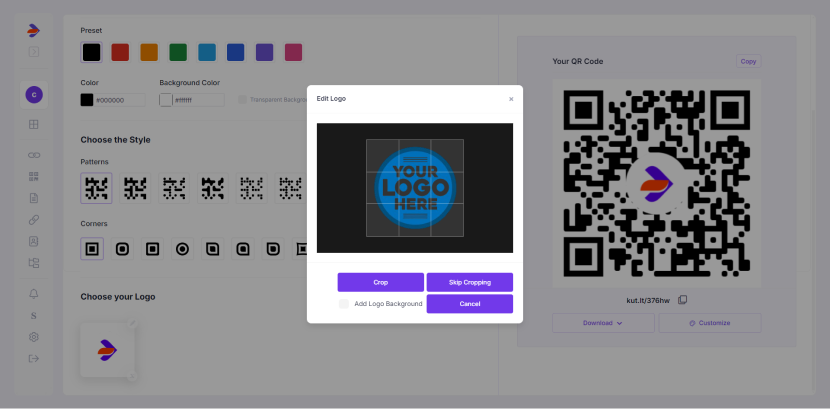
Task: Edit the logo with the pencil icon
Action: (132, 323)
